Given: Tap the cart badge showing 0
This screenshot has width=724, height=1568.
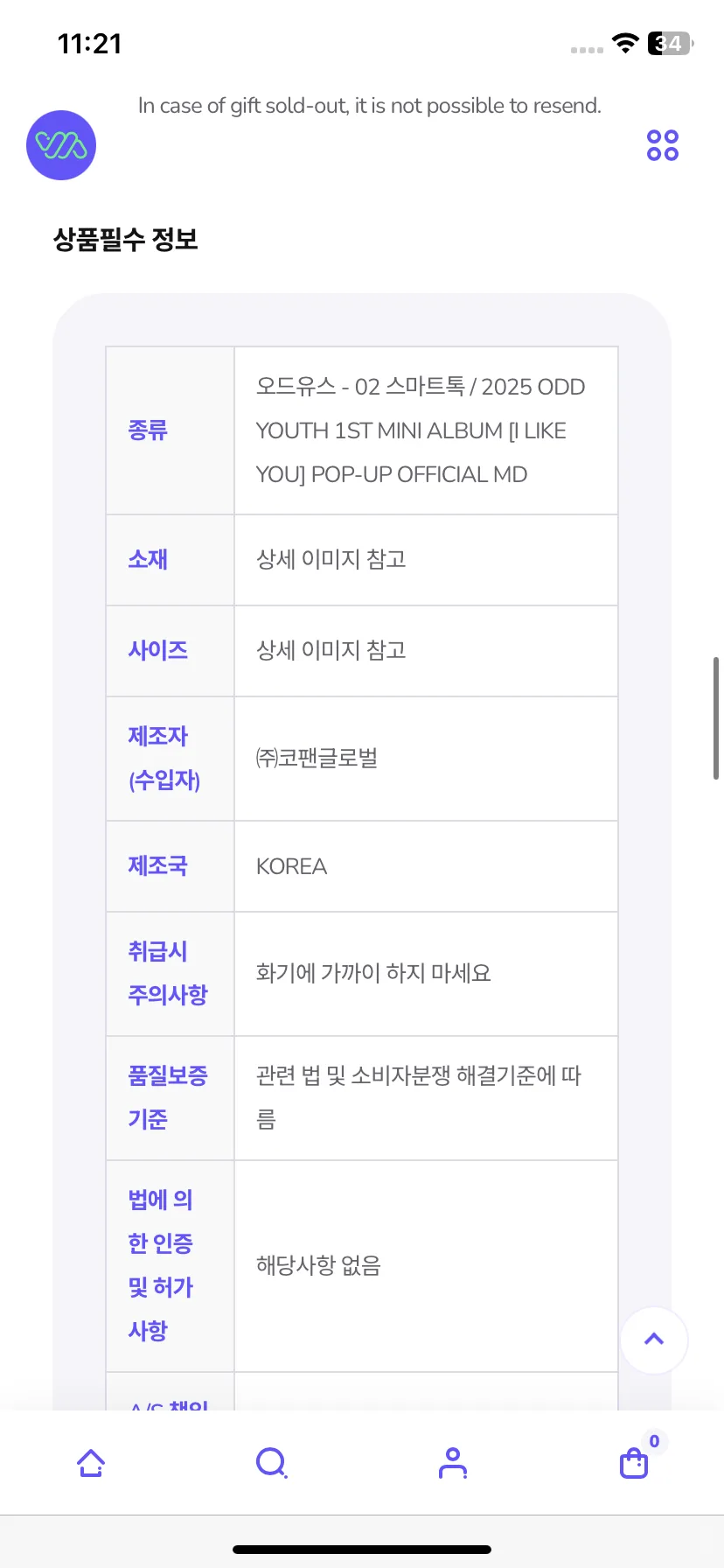Looking at the screenshot, I should (654, 1441).
